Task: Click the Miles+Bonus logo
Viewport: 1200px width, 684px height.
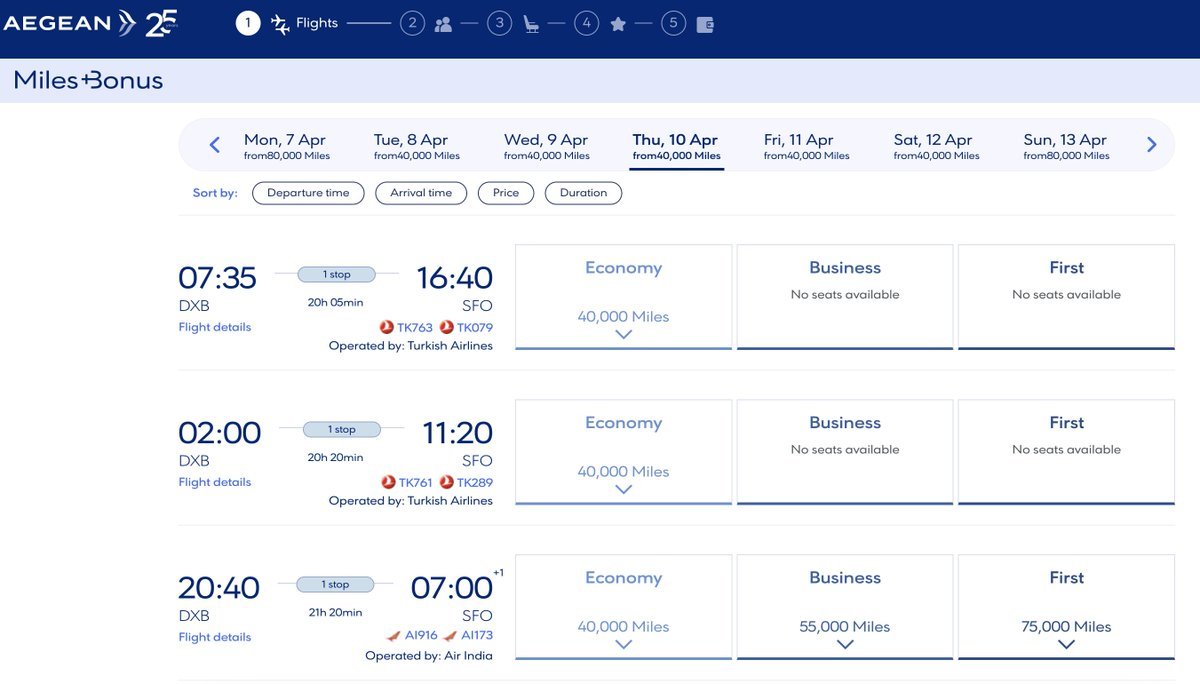Action: (x=88, y=81)
